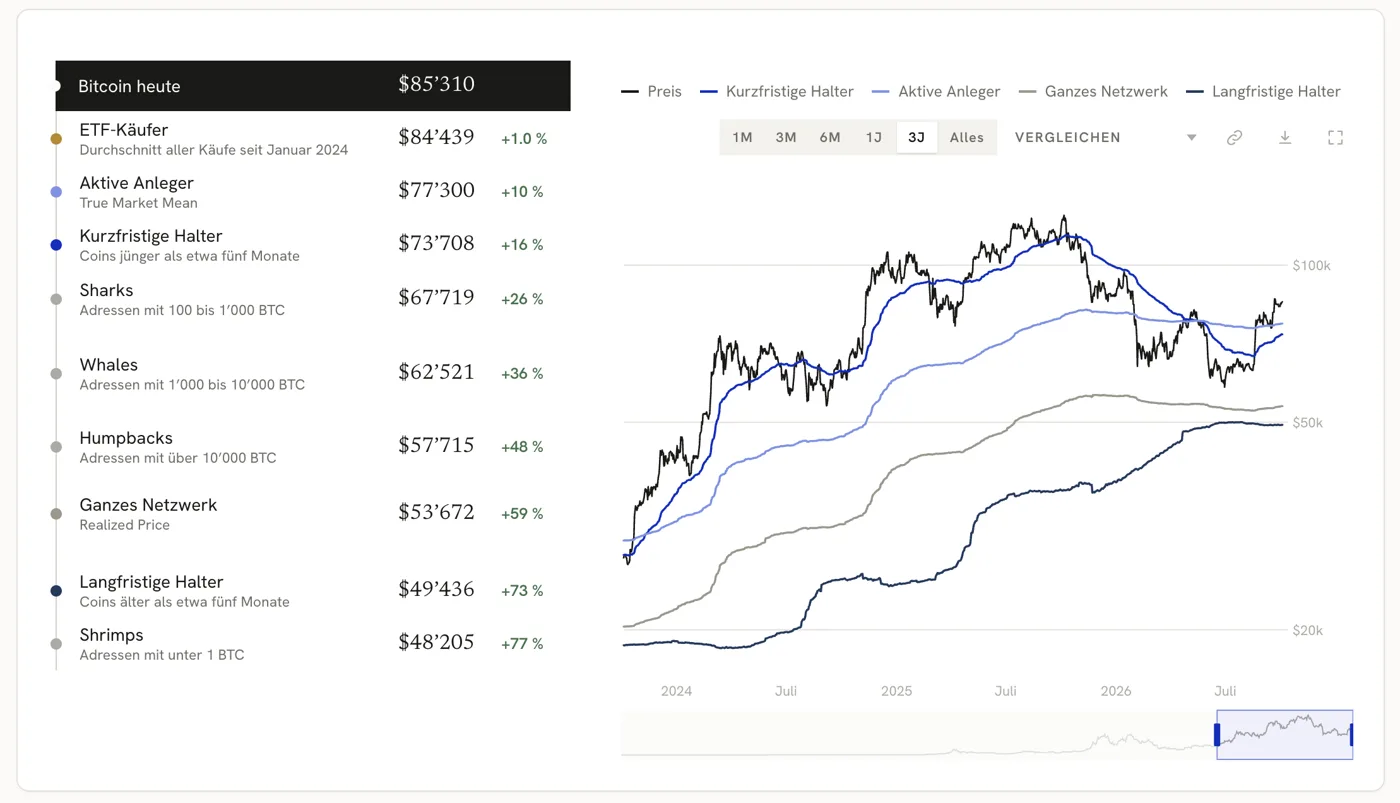Click the Kurzfristige Halter row in the cohort list
Screen dimensions: 1400x803
click(x=313, y=245)
